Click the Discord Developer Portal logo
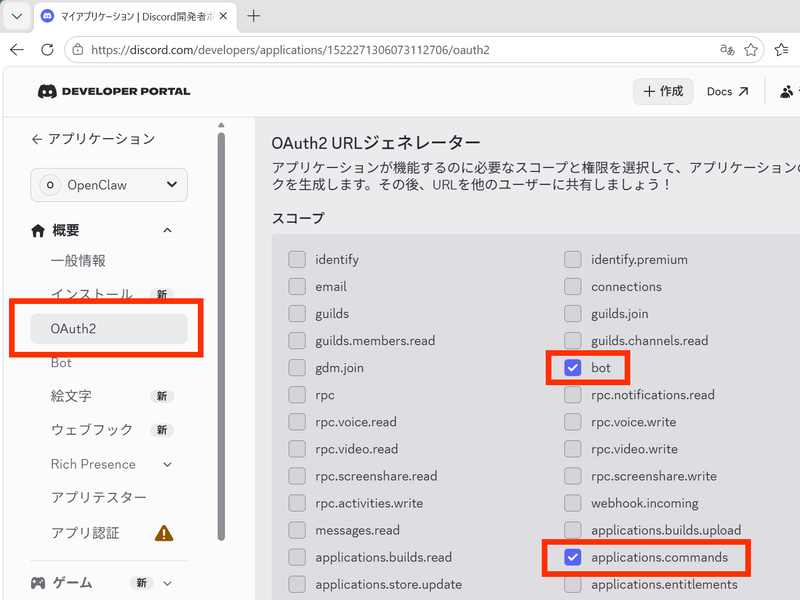 pyautogui.click(x=114, y=91)
